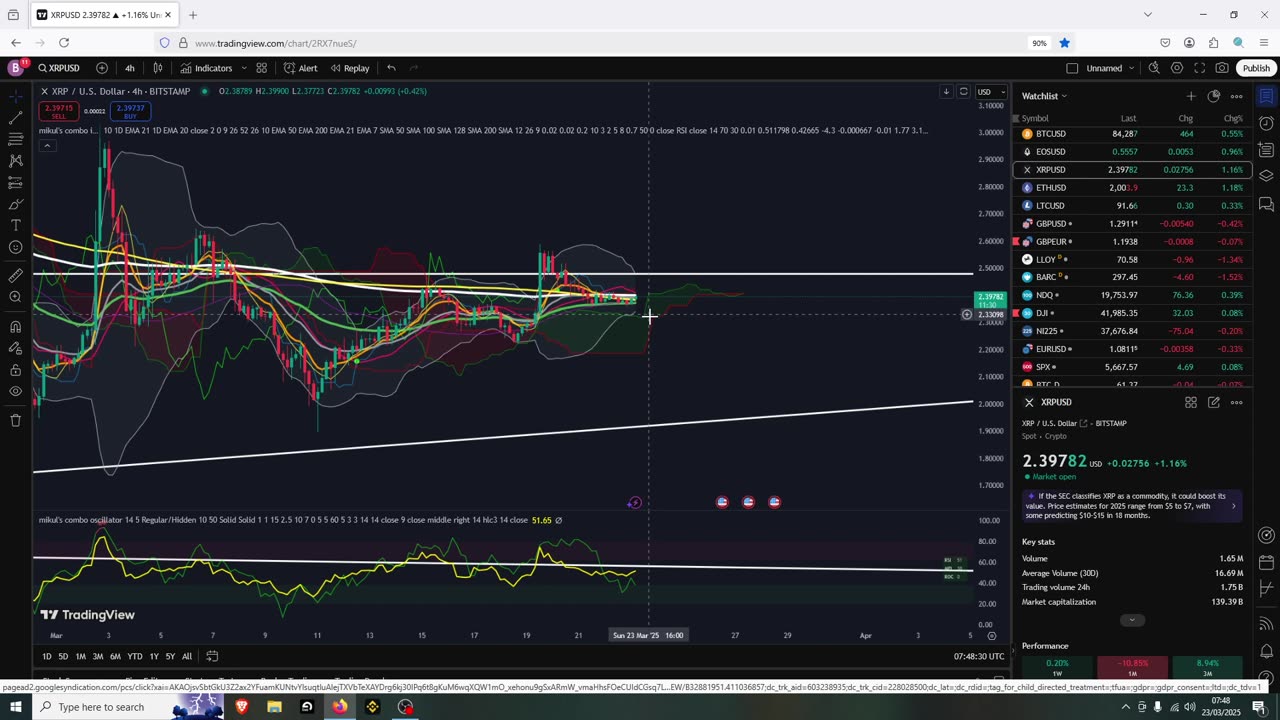Reload the browser page

(x=64, y=43)
